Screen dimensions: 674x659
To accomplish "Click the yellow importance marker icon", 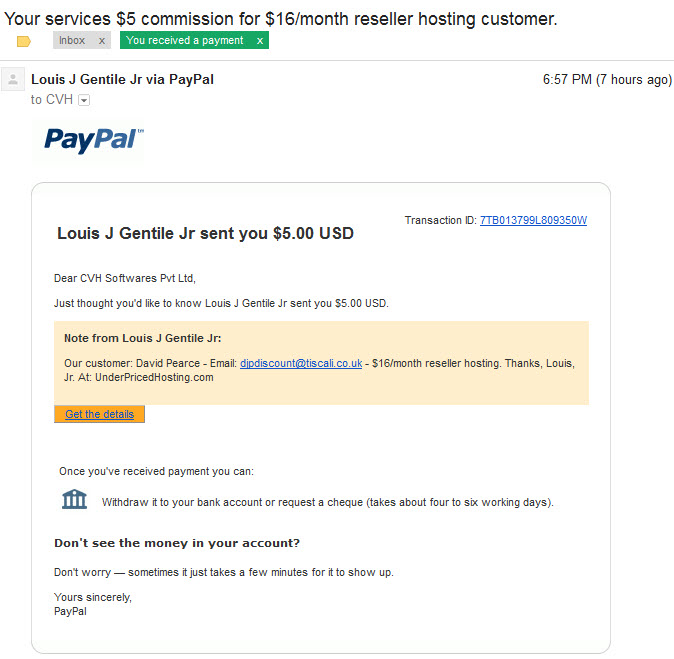I will tap(24, 41).
